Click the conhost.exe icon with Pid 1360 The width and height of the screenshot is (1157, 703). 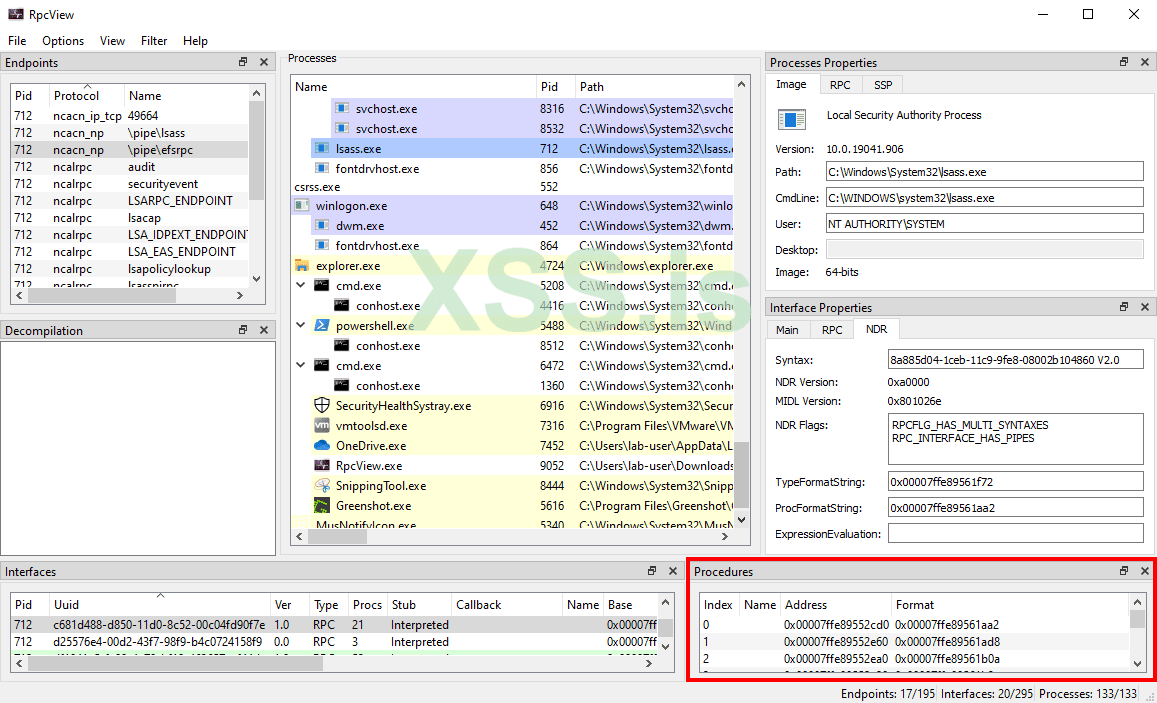342,385
